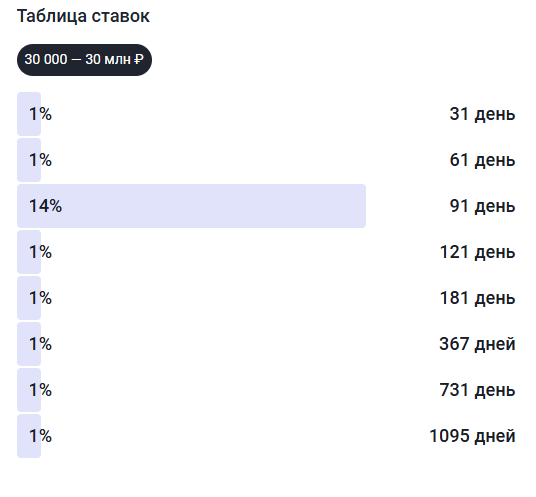Click the 731 день term label
536x497 pixels.
pyautogui.click(x=478, y=390)
